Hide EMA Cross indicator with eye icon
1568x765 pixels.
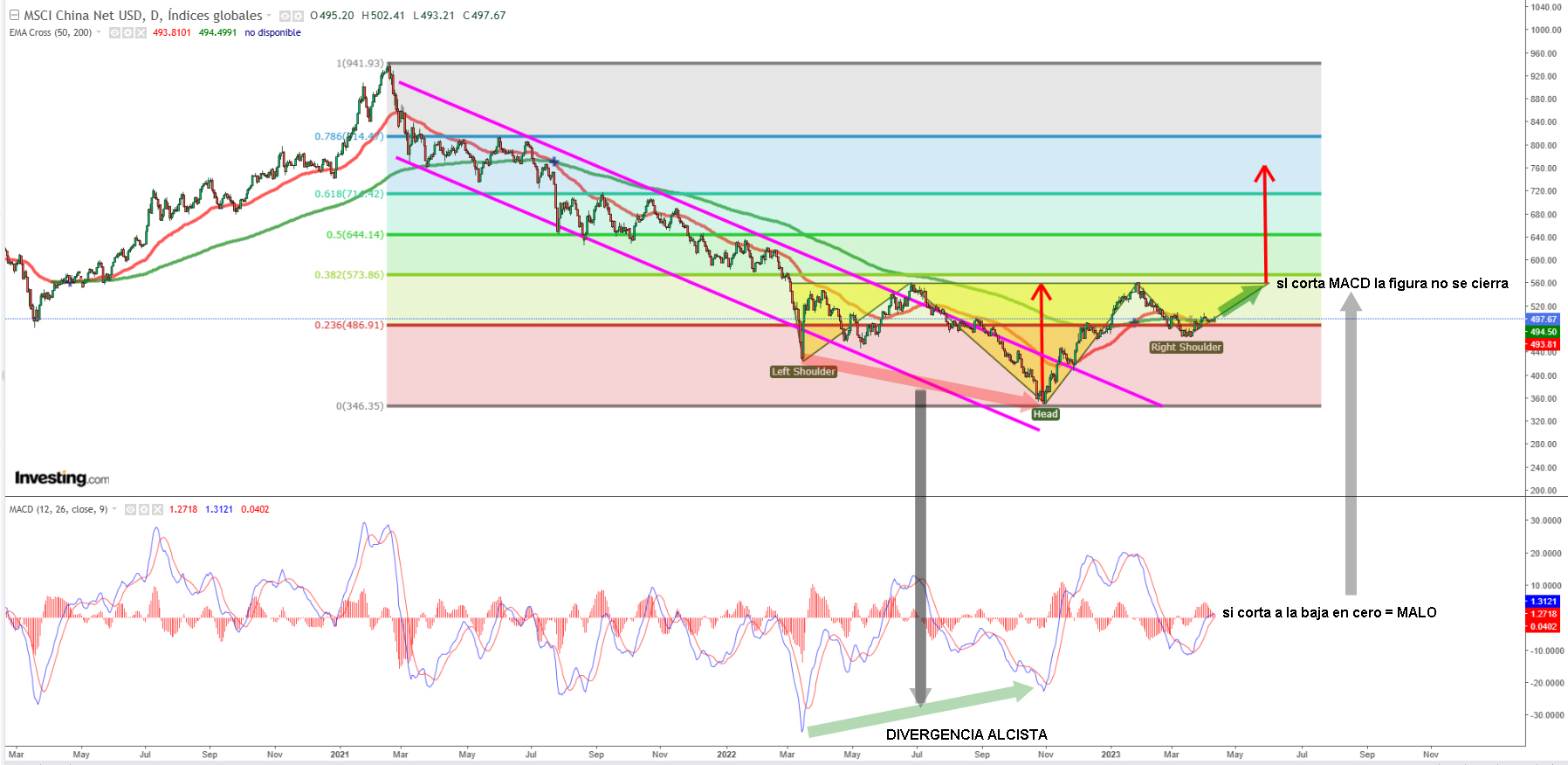115,33
